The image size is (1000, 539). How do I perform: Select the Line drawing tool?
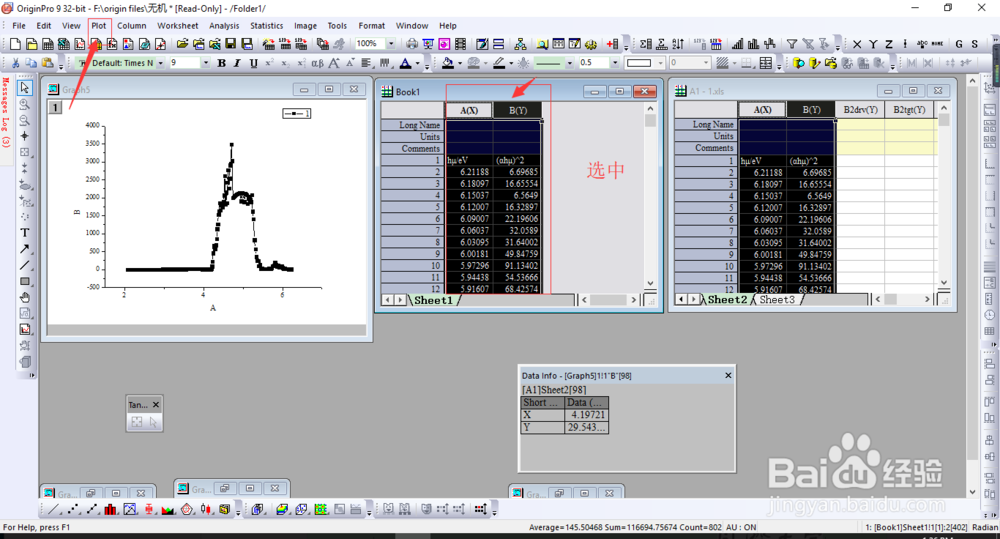[24, 265]
